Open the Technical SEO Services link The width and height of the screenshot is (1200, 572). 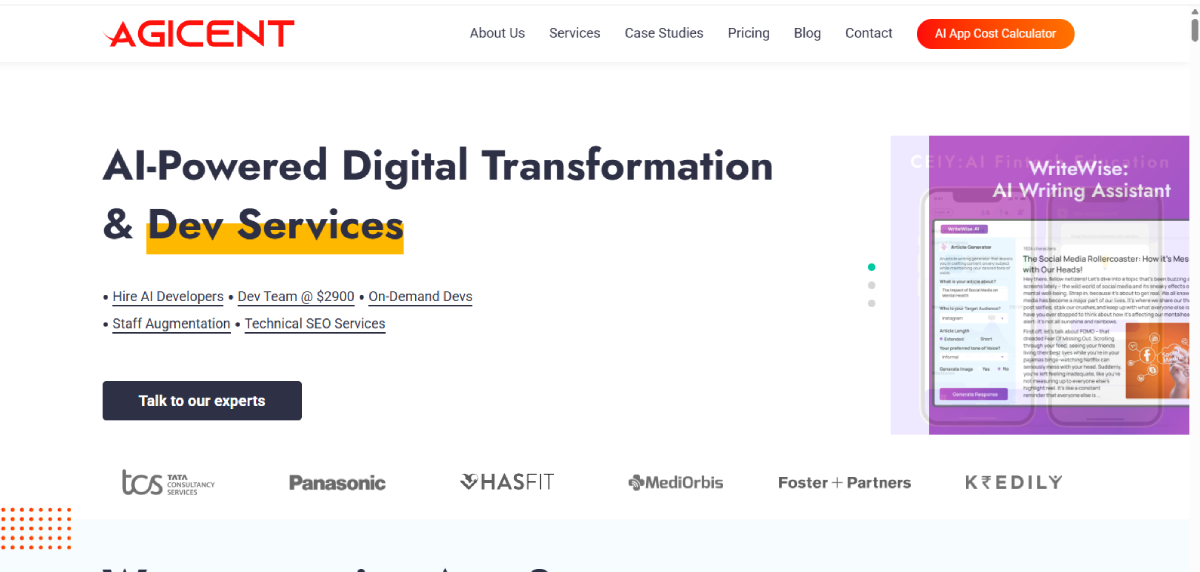[x=315, y=324]
